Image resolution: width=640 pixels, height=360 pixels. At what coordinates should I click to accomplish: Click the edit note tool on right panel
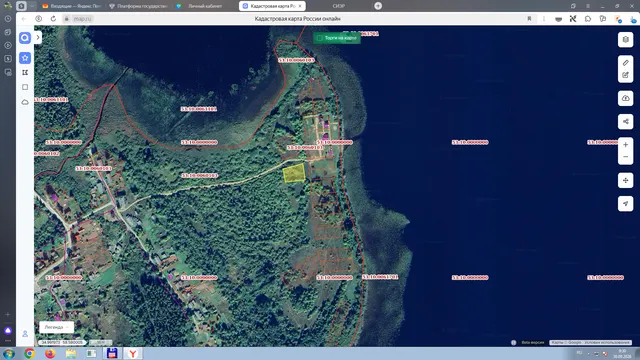626,75
